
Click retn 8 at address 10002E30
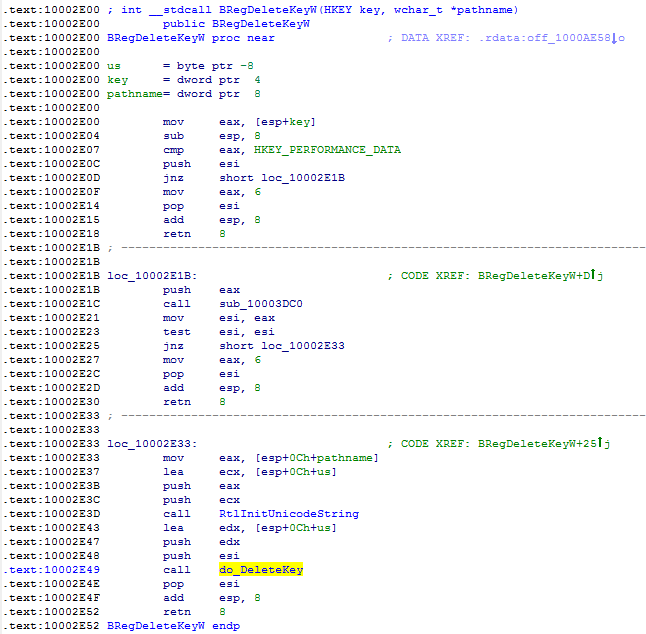click(194, 402)
